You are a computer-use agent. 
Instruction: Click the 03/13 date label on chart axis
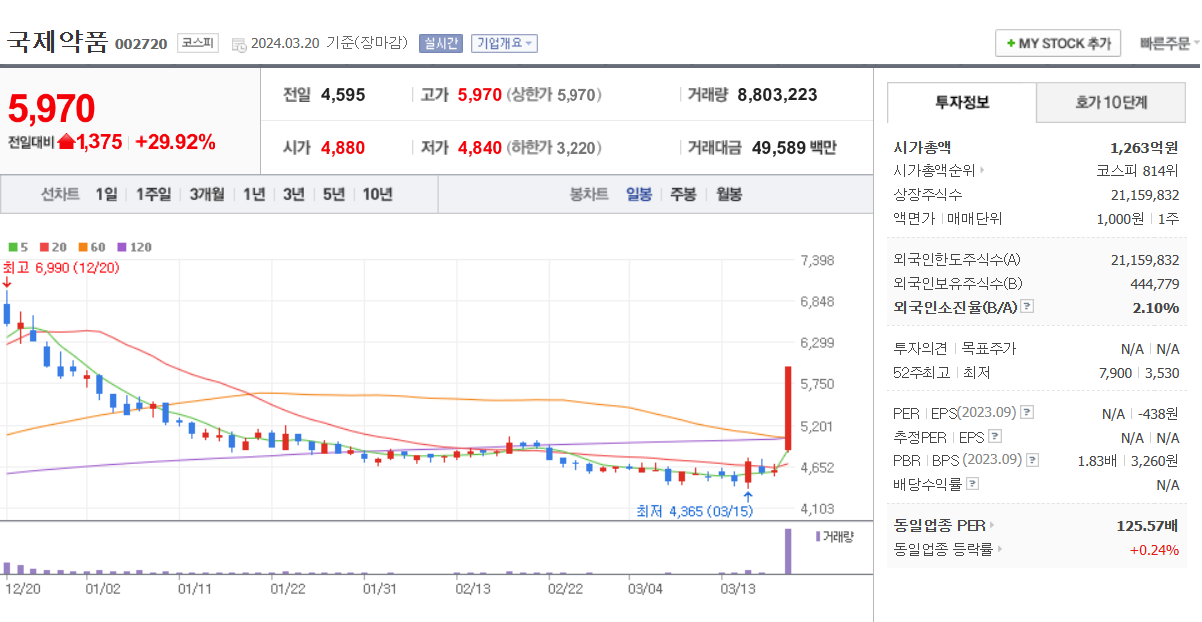(x=738, y=589)
